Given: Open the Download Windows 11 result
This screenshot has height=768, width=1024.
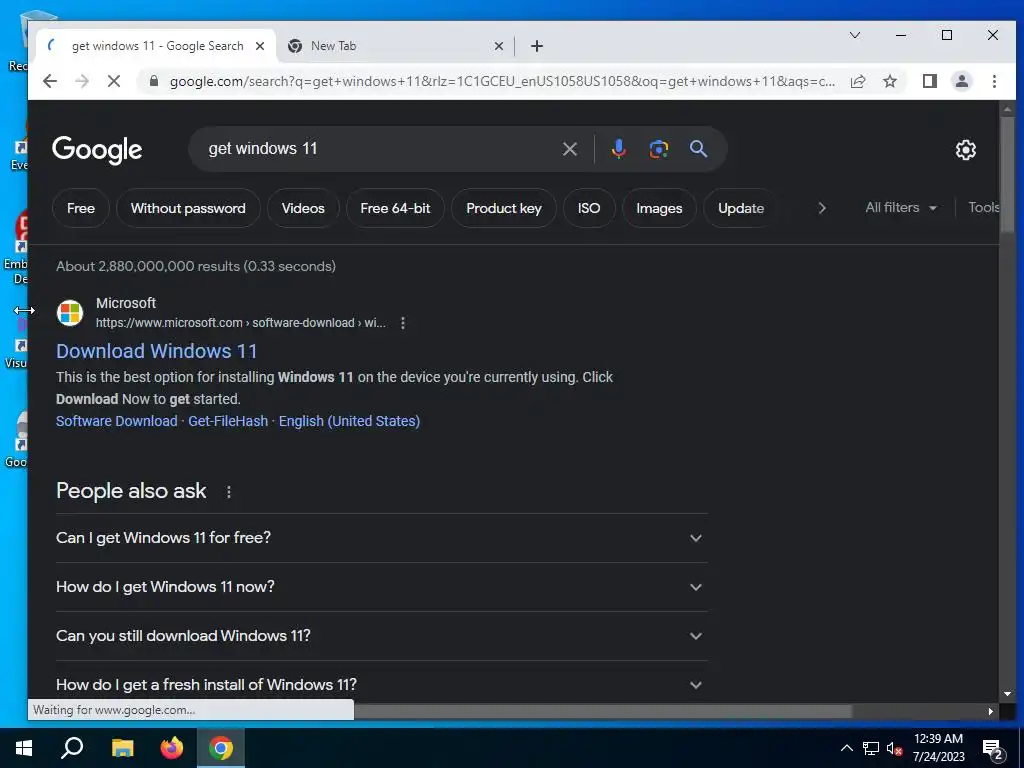Looking at the screenshot, I should (x=157, y=351).
